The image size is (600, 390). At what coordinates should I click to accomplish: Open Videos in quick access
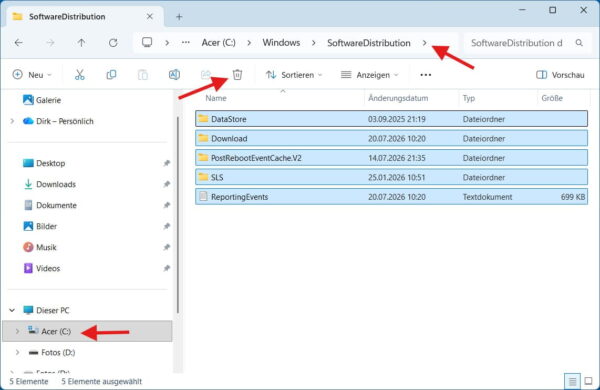point(41,269)
